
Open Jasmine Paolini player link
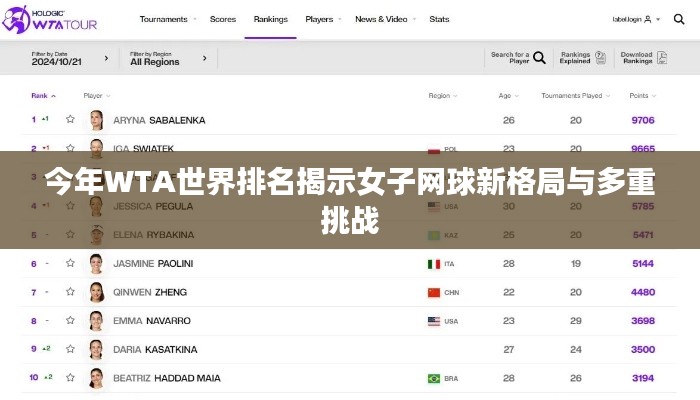point(153,264)
